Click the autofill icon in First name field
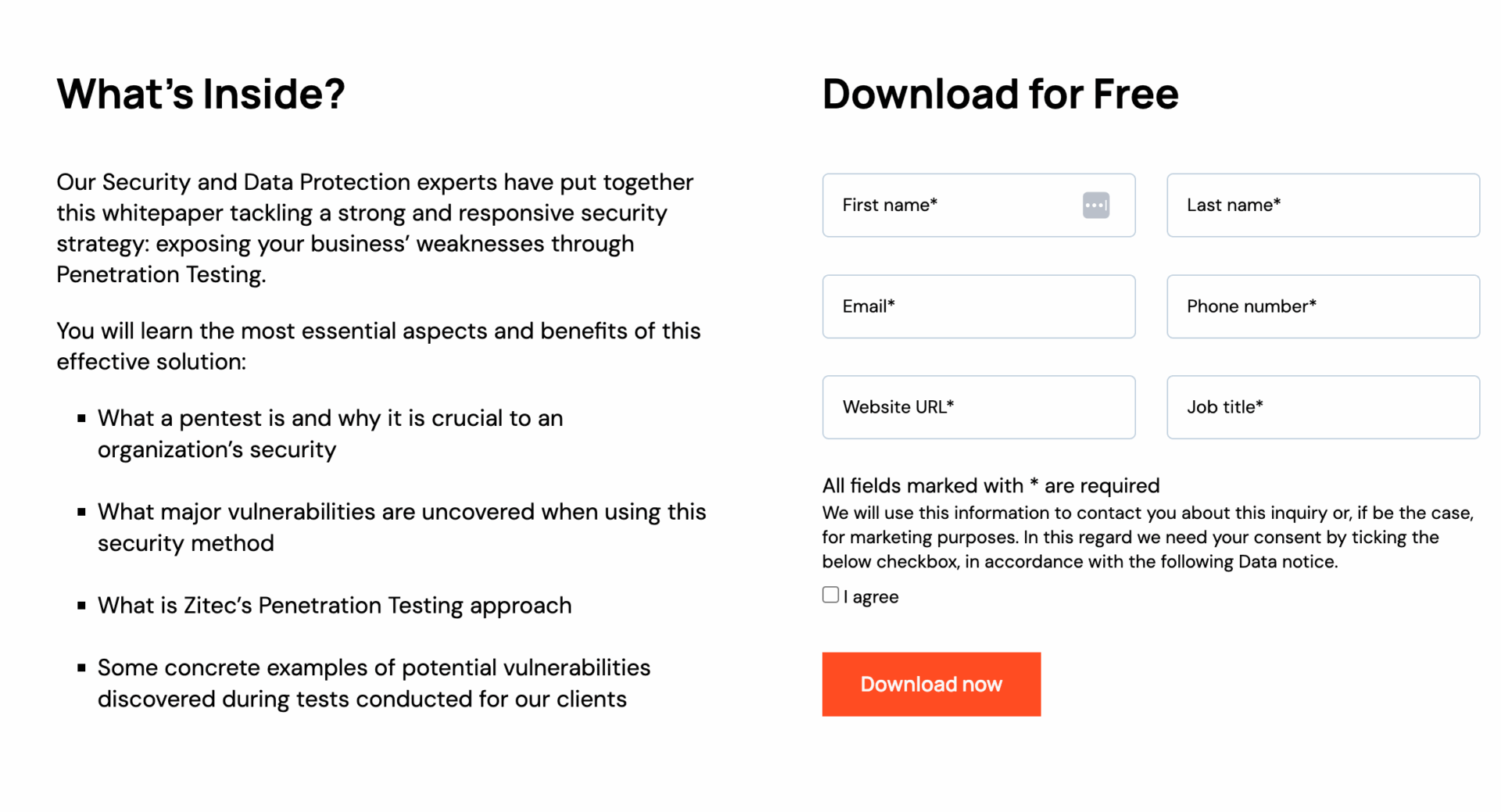This screenshot has height=812, width=1501. (x=1095, y=206)
